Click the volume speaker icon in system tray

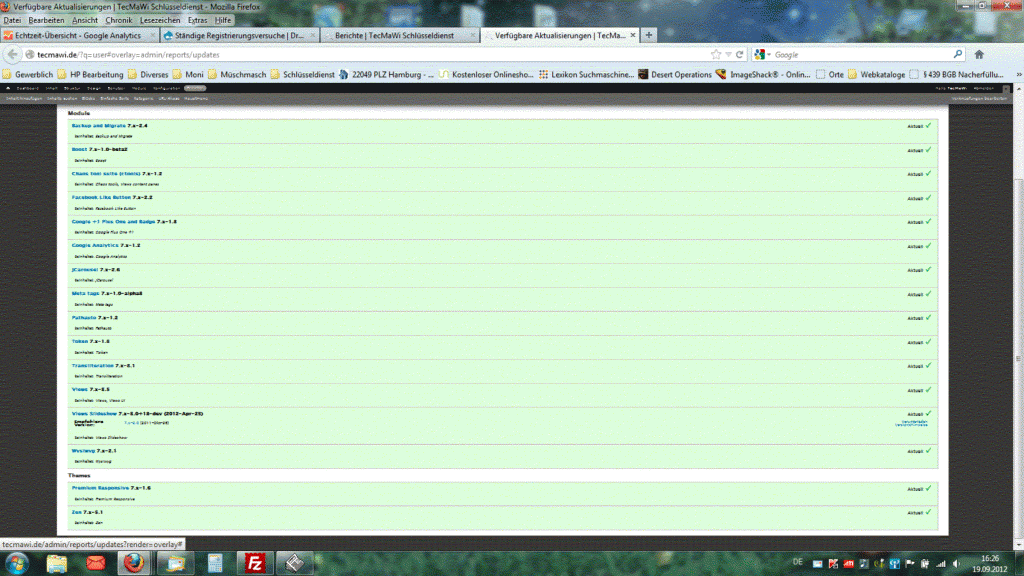pyautogui.click(x=957, y=563)
